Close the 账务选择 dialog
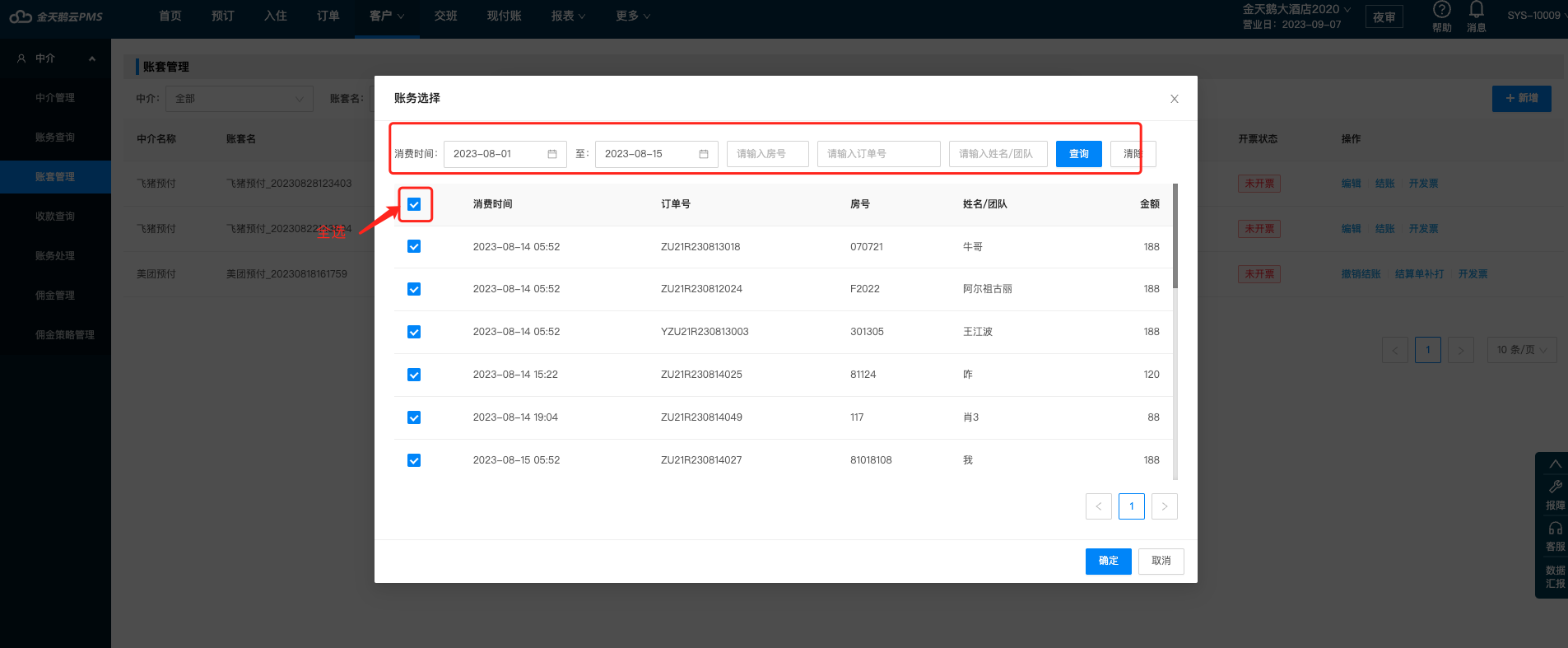The image size is (1568, 648). [x=1175, y=99]
